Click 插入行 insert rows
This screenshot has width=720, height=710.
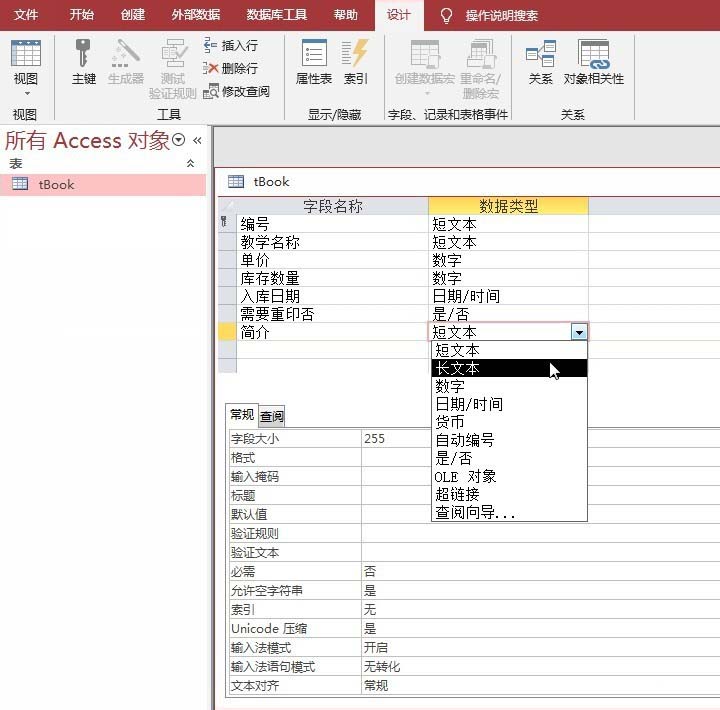click(x=231, y=45)
